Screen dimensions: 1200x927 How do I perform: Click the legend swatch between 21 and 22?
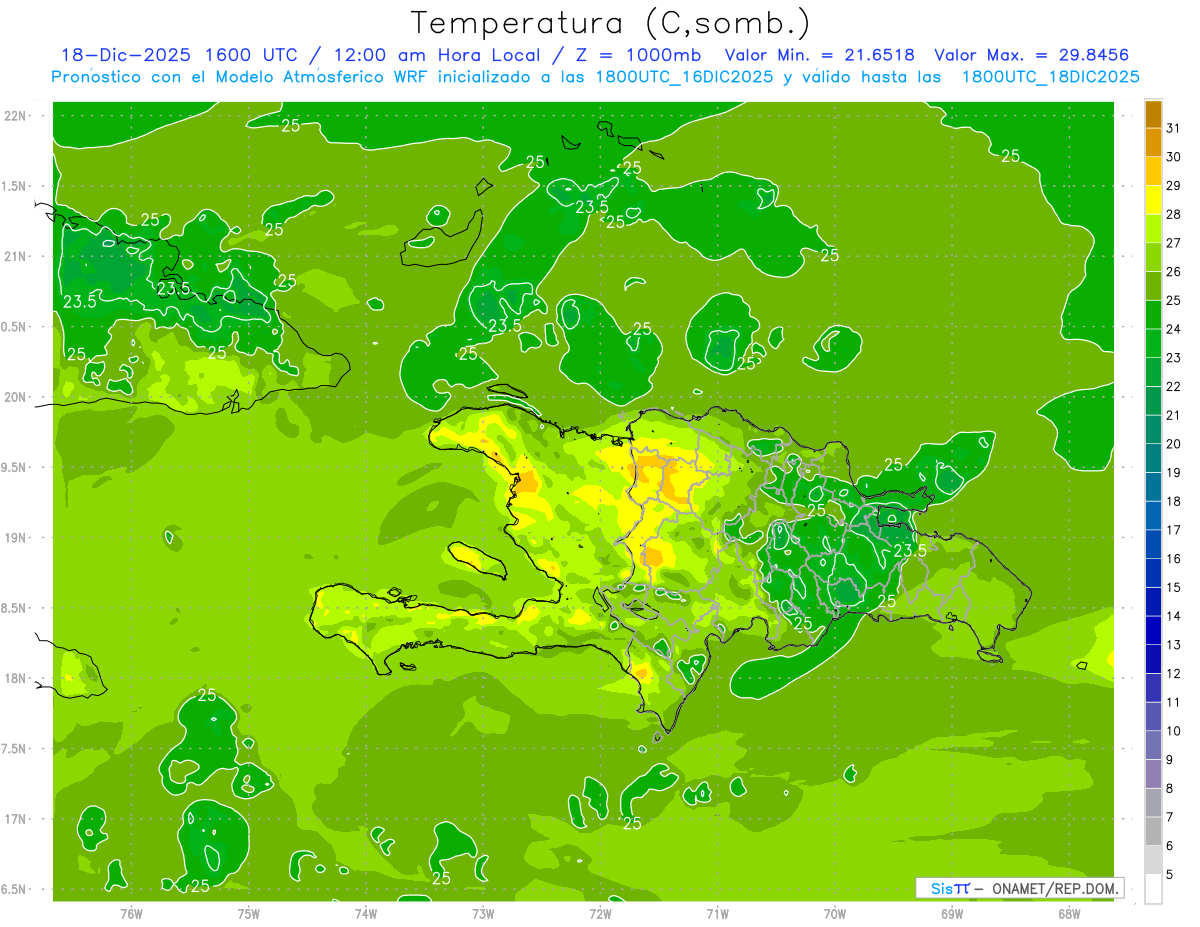(x=1153, y=401)
